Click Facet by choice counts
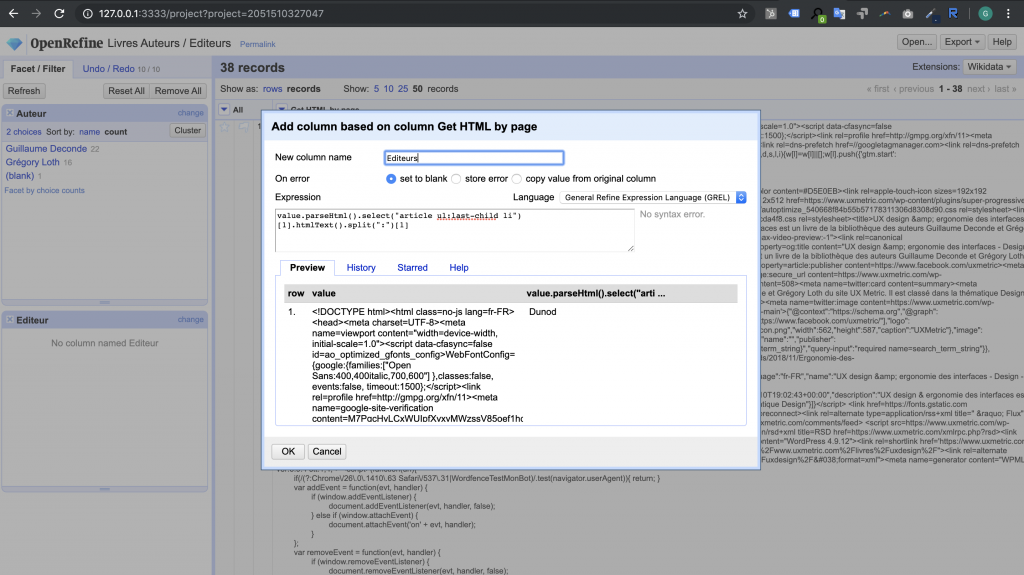The width and height of the screenshot is (1024, 575). tap(44, 190)
